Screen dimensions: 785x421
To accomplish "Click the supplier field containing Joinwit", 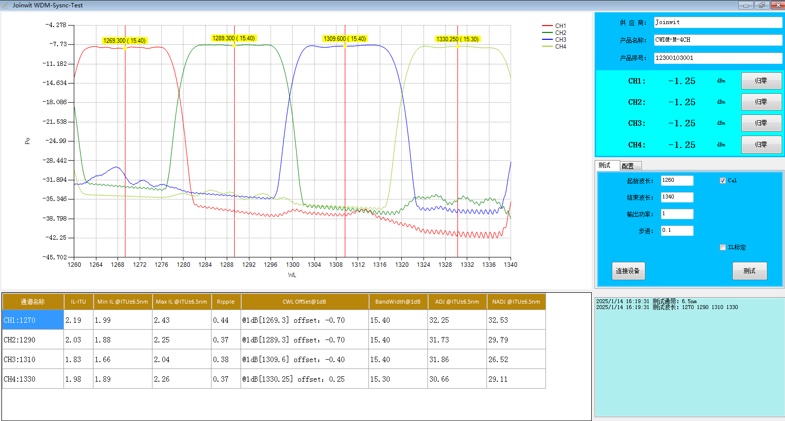I will (717, 23).
